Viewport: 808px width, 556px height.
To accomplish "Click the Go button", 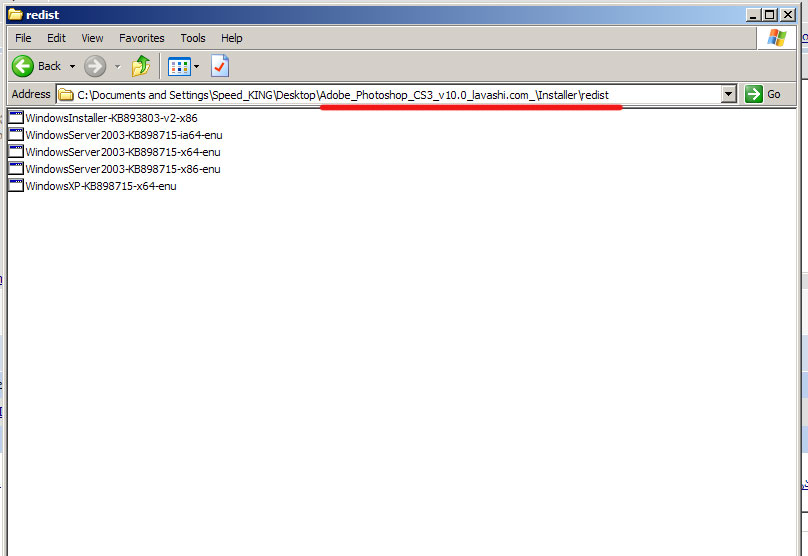I will pos(763,94).
